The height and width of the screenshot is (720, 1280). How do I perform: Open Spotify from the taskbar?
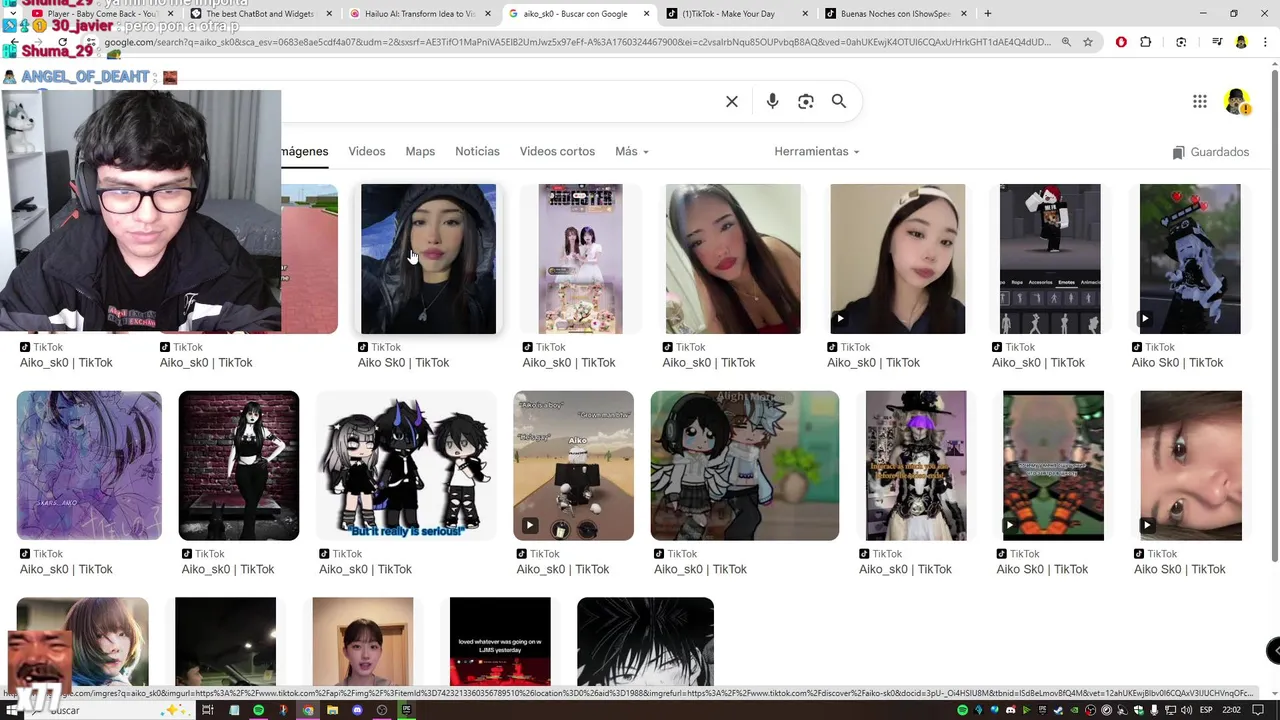[x=258, y=710]
